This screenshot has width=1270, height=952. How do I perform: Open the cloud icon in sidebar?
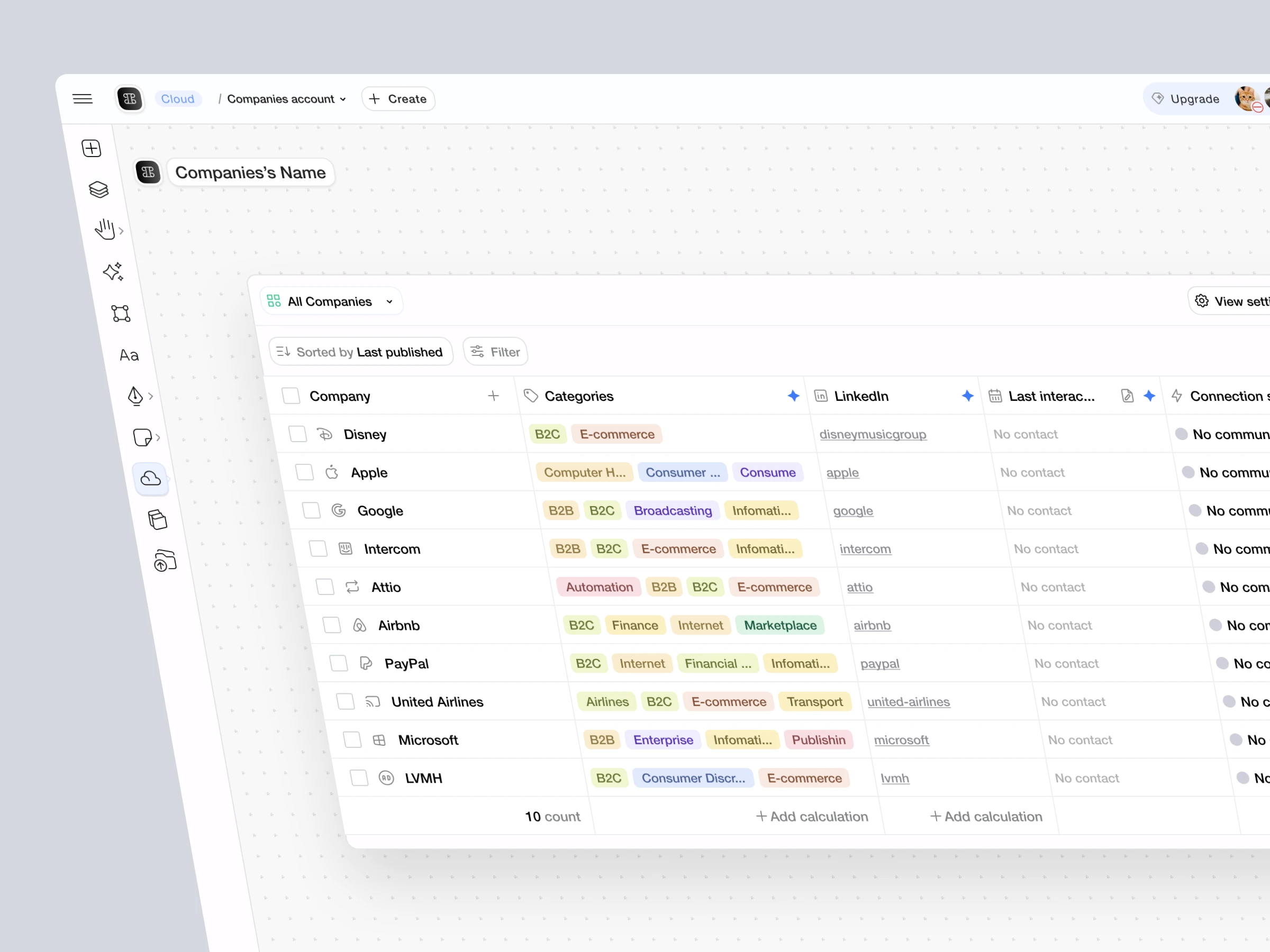[x=150, y=479]
